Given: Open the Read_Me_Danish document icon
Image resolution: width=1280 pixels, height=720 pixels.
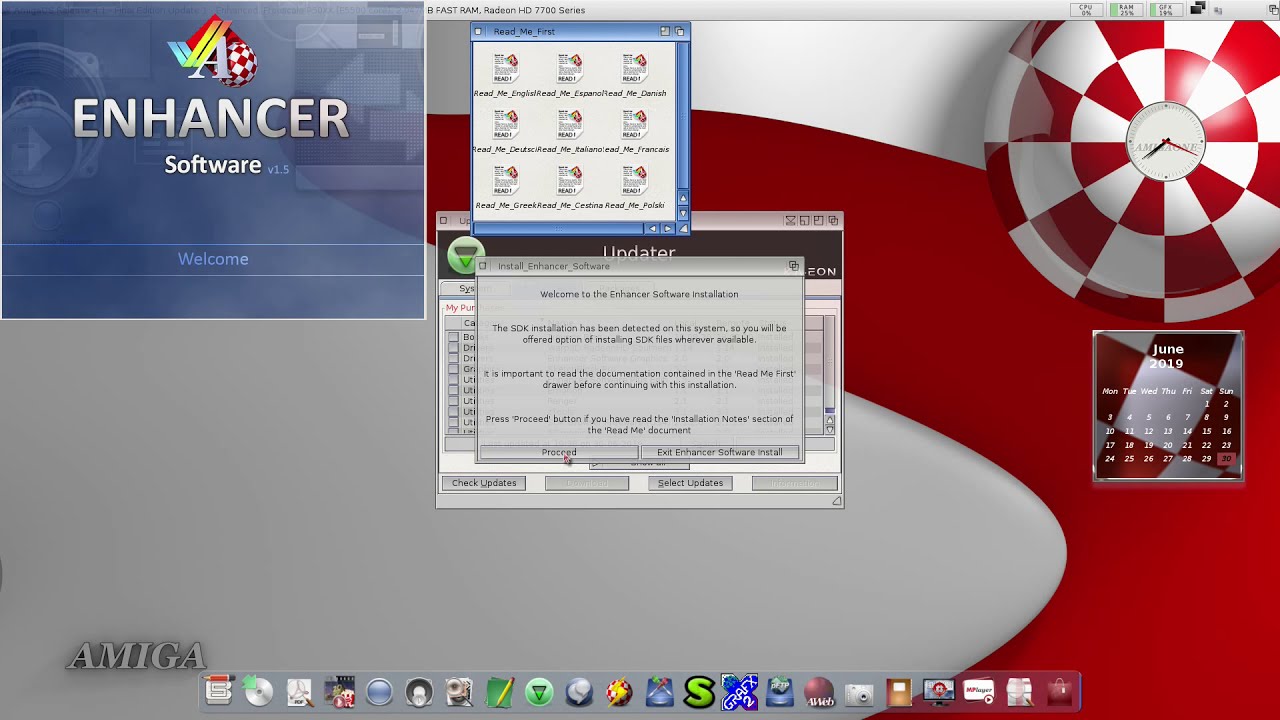Looking at the screenshot, I should pyautogui.click(x=634, y=69).
